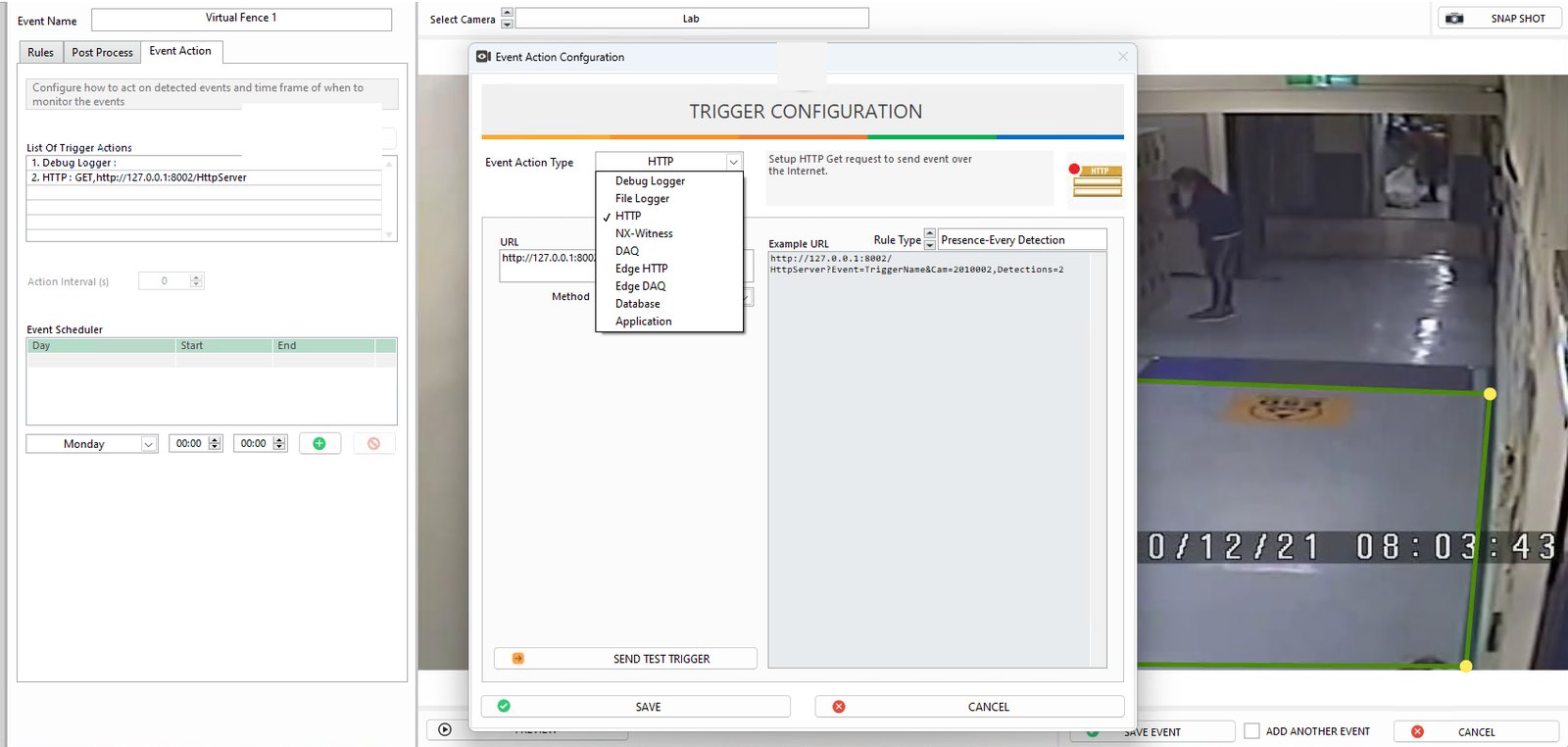Click the SAVE EVENT button
Screen dimensions: 1568x747
tap(1152, 732)
